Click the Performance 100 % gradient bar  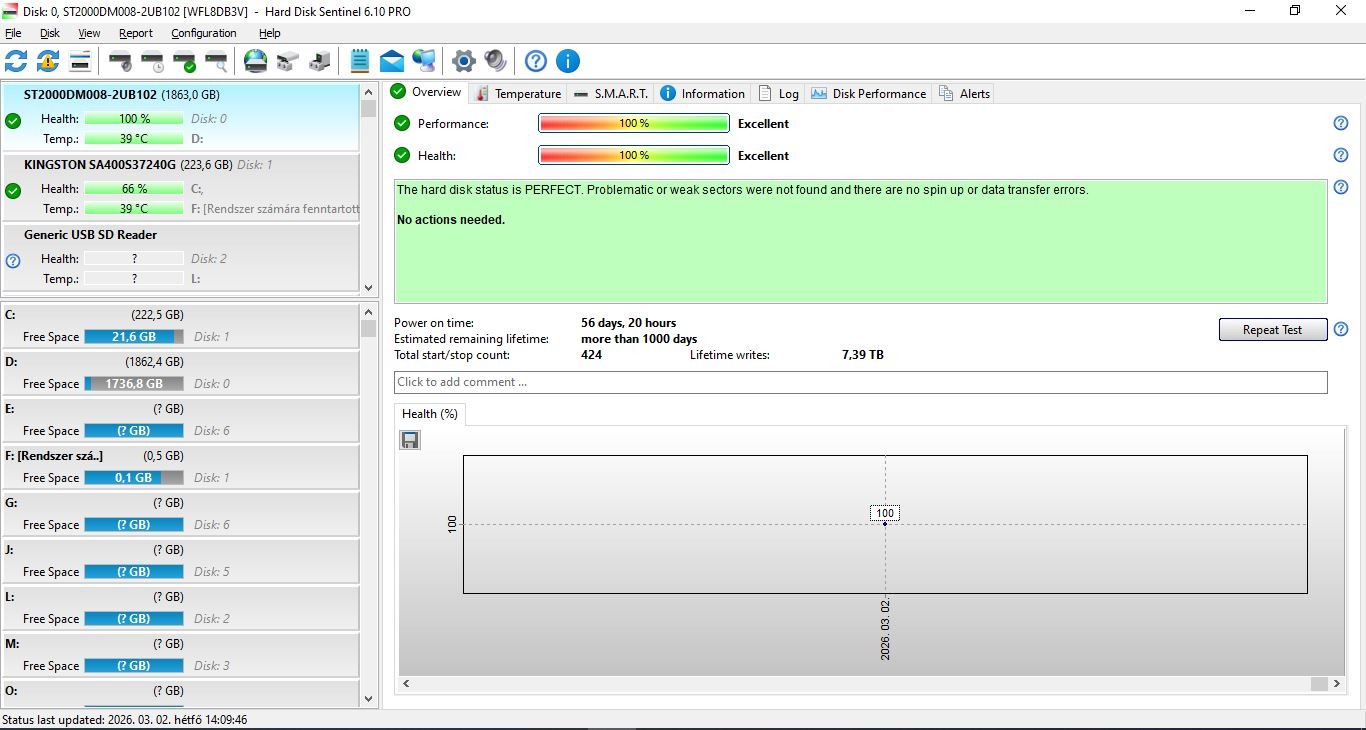[634, 124]
